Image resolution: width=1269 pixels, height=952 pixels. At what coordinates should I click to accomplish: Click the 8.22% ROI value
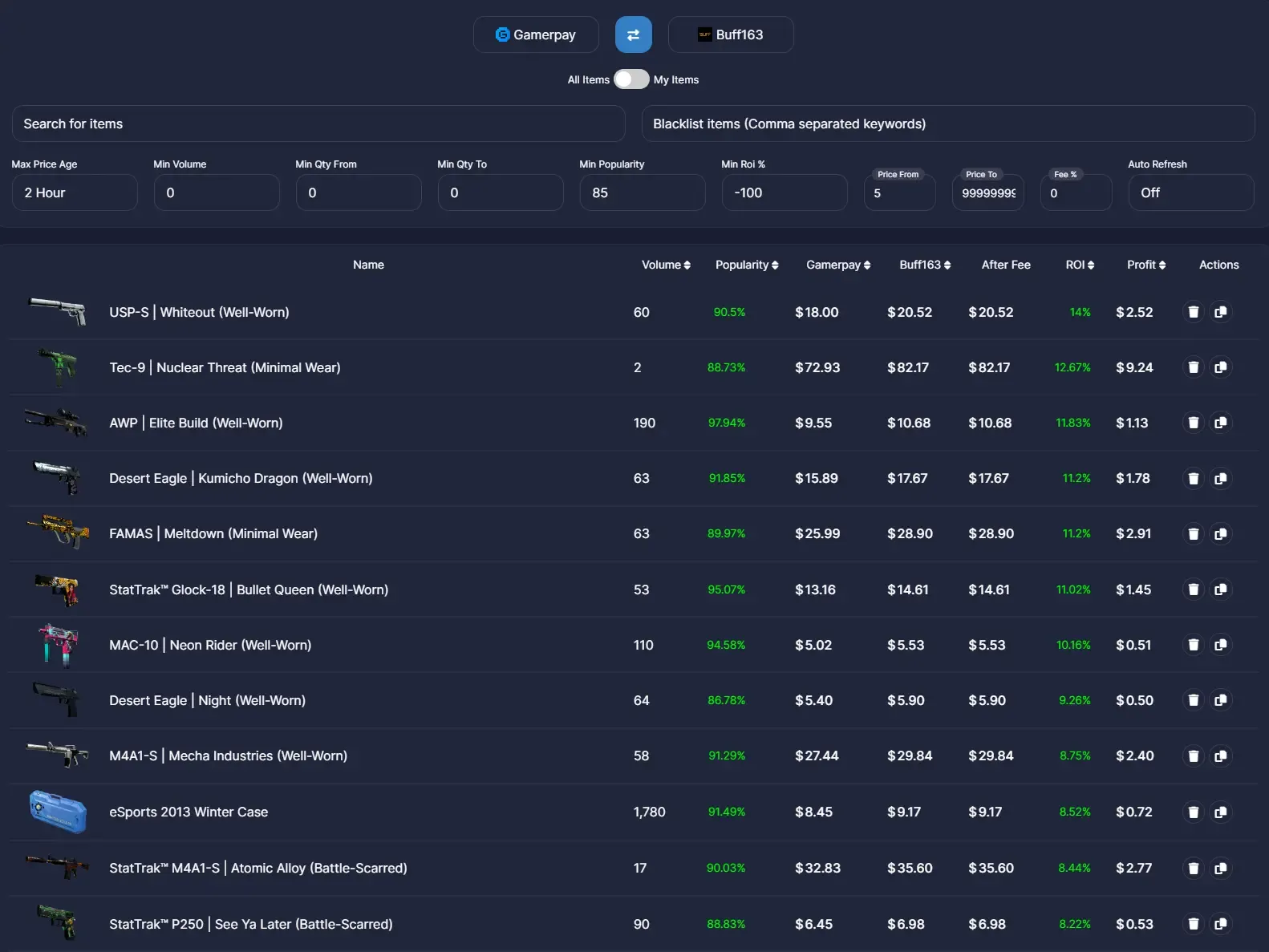pos(1075,924)
